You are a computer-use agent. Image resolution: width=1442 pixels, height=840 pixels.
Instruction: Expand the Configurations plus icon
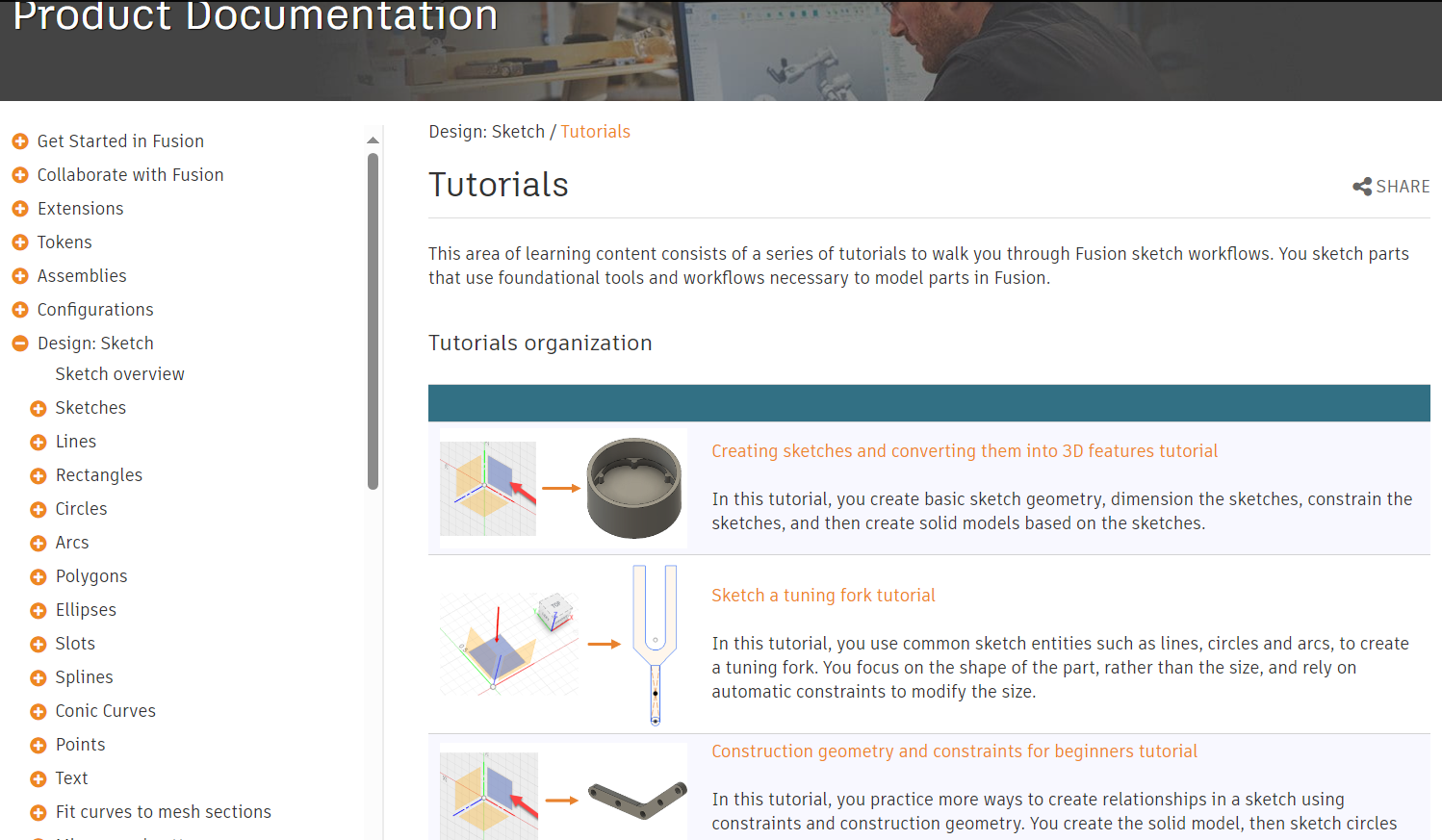click(x=20, y=310)
